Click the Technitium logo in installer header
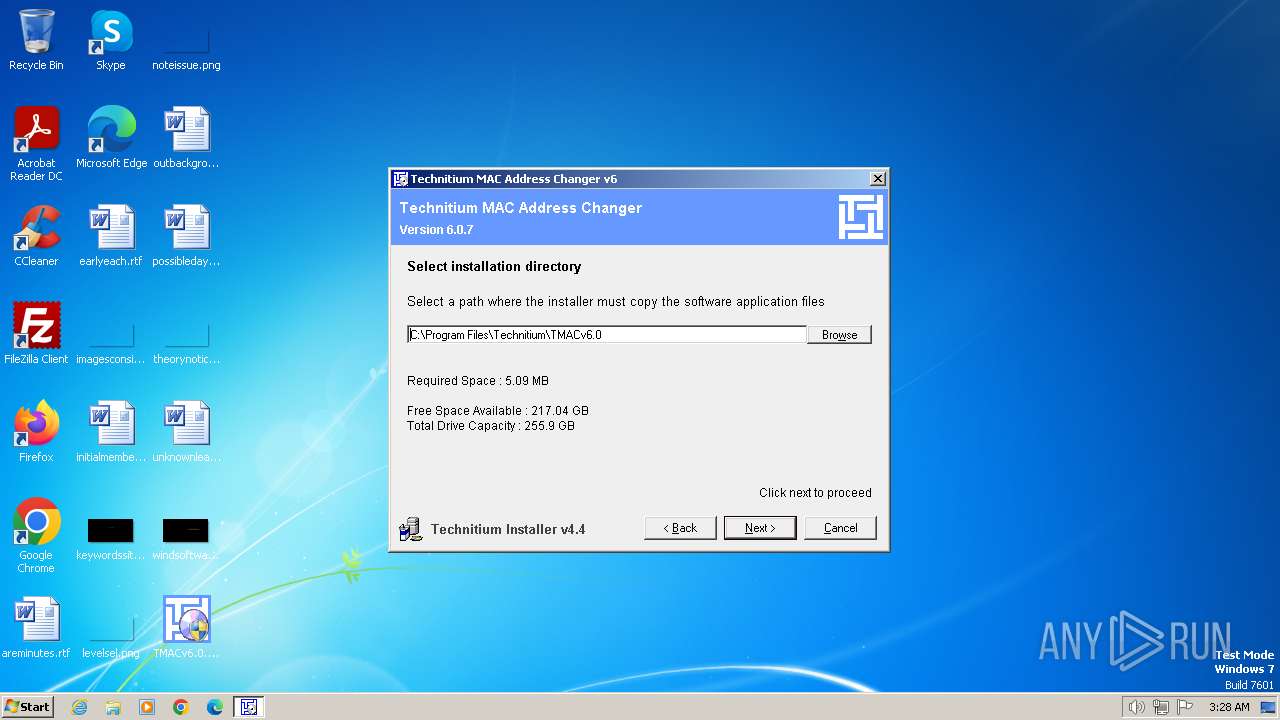 coord(860,217)
